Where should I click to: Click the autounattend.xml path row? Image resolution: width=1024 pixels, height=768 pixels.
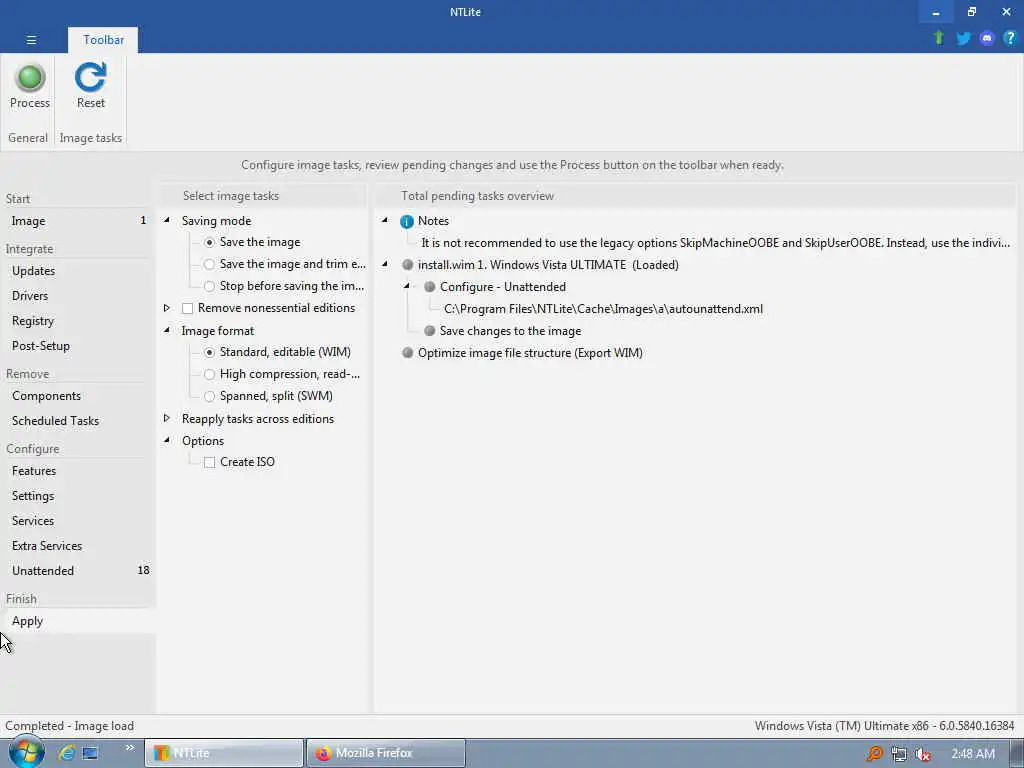click(x=603, y=309)
